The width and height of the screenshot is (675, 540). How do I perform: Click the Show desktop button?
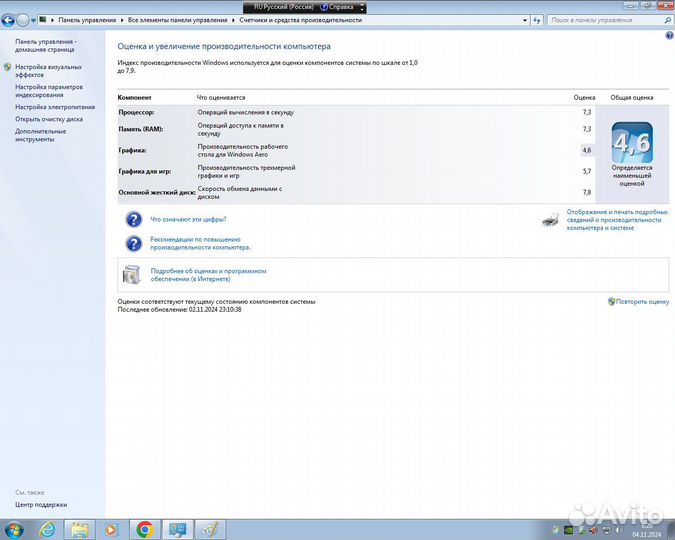click(671, 529)
